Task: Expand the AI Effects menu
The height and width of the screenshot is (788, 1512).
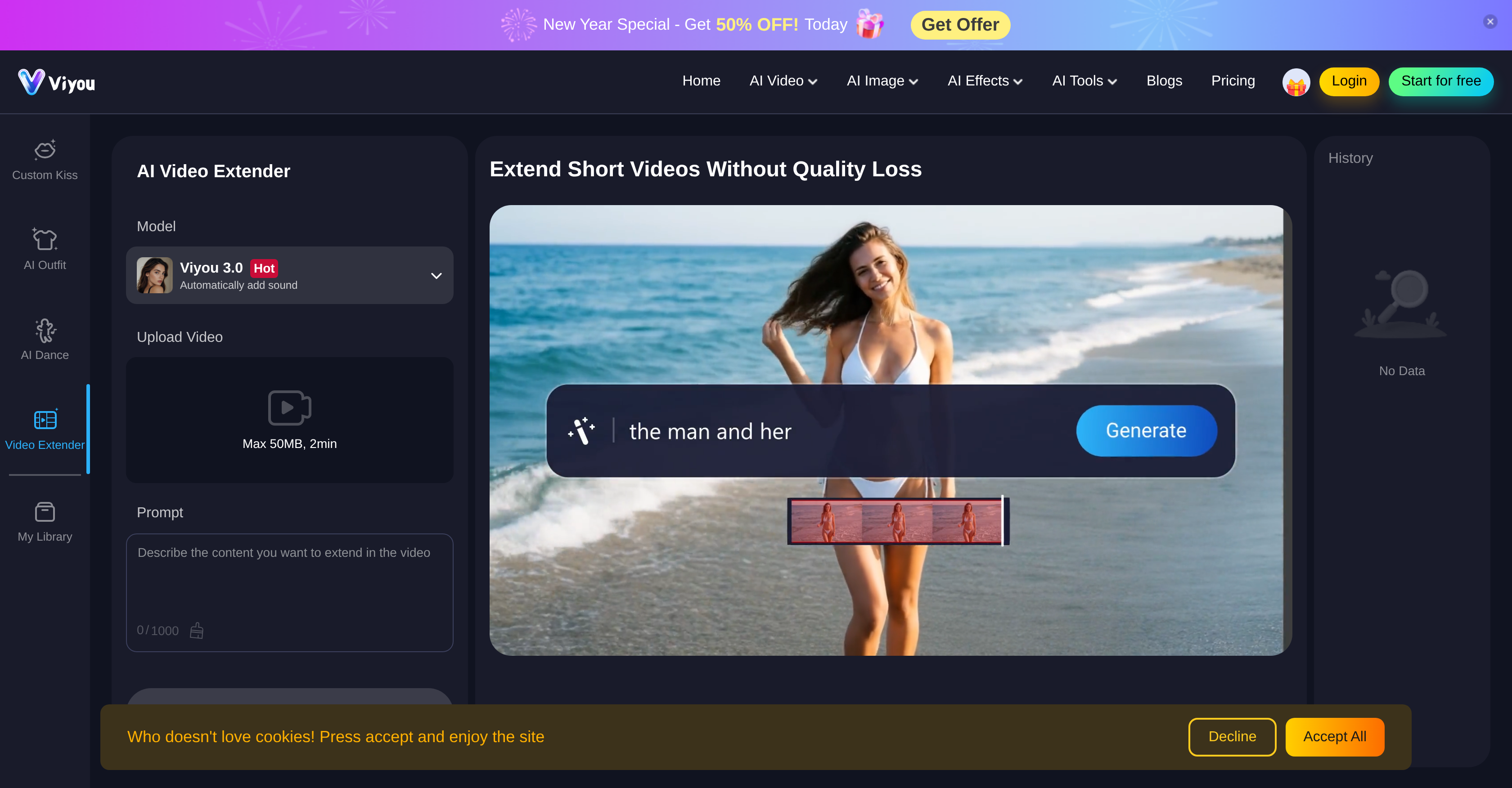Action: click(x=984, y=81)
